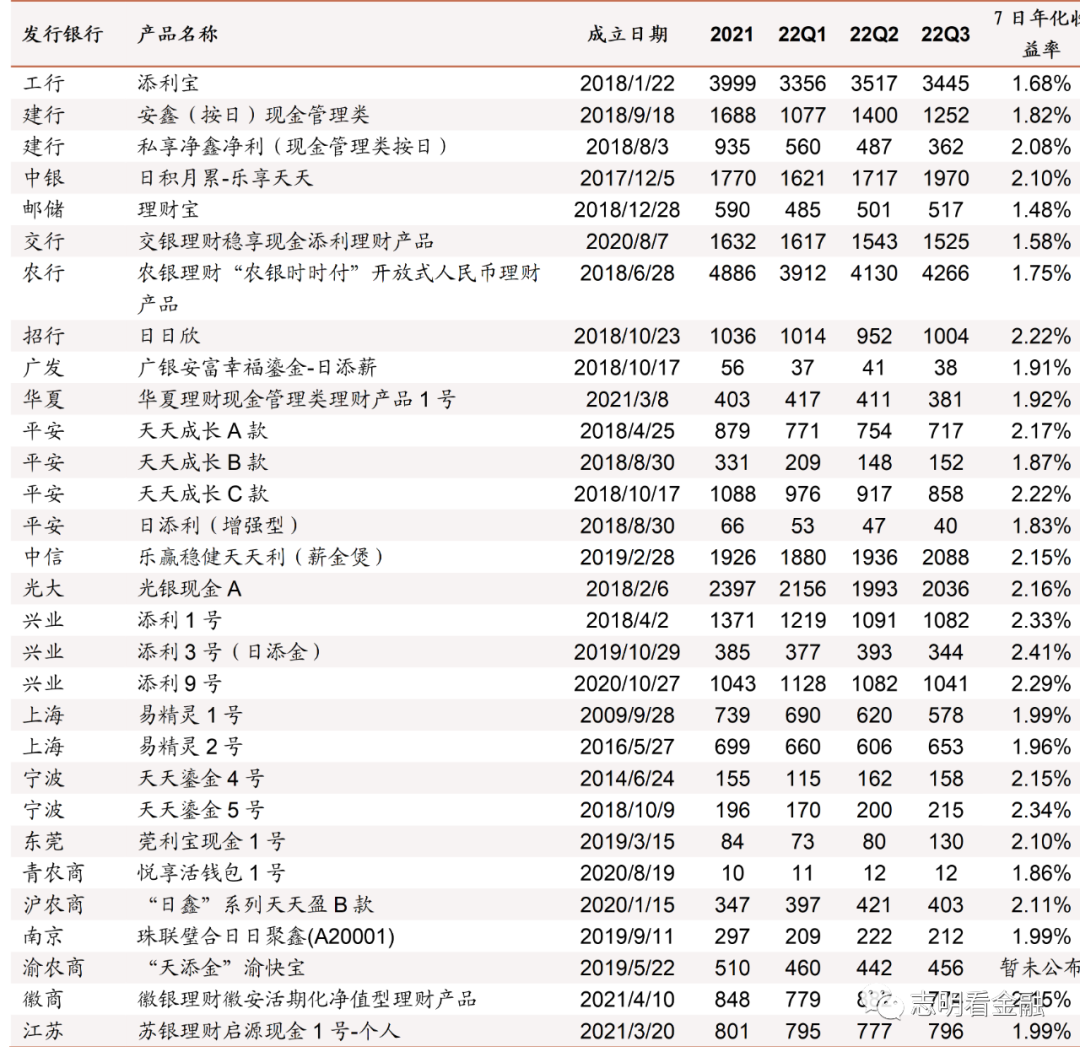The width and height of the screenshot is (1080, 1052).
Task: Select the 沪农商 bank cell
Action: [53, 905]
